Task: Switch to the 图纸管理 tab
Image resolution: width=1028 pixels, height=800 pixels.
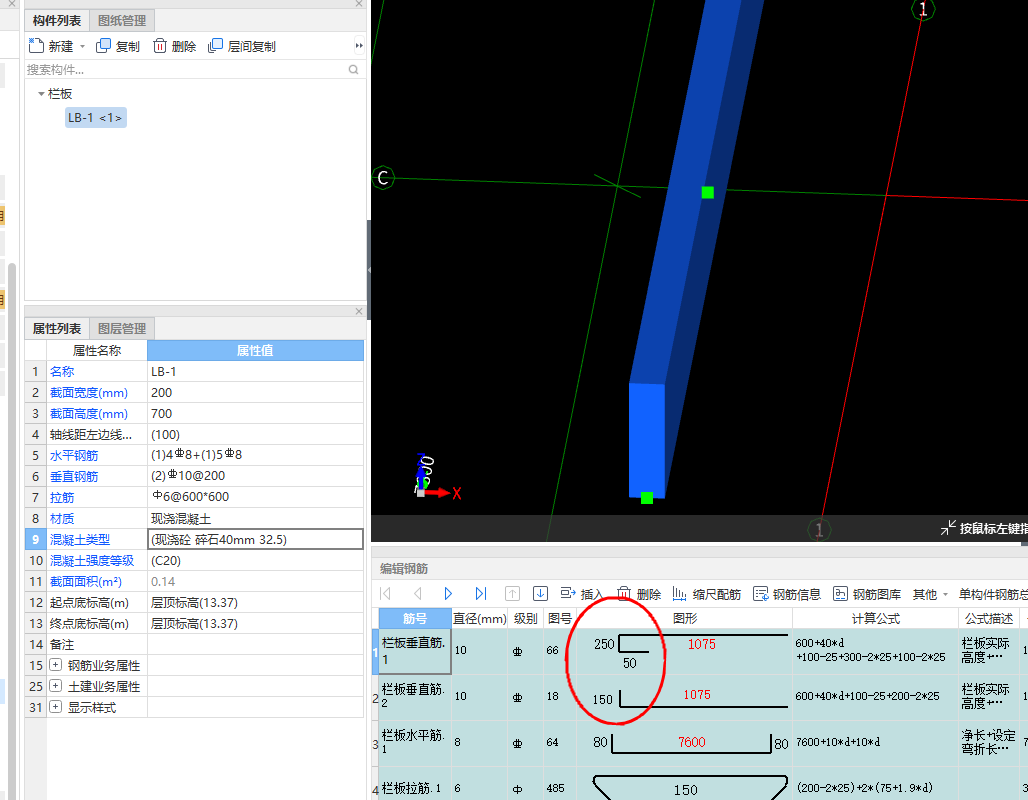Action: tap(122, 20)
